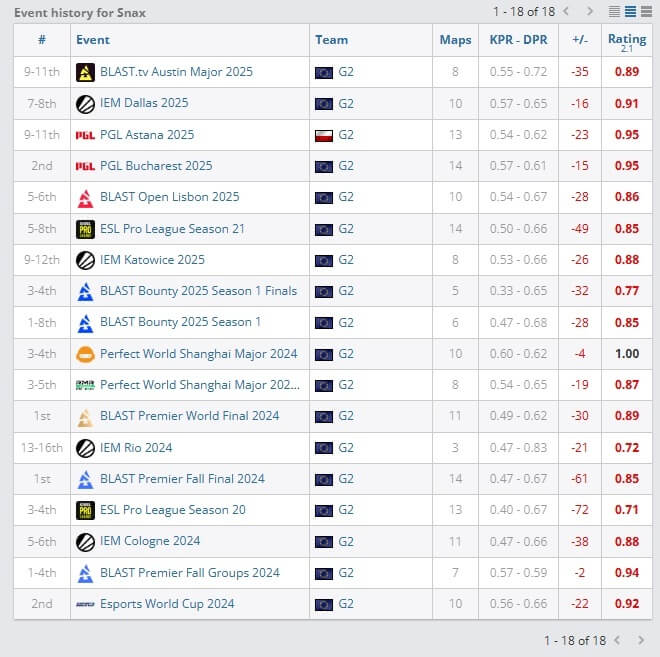Open BLAST Premier World Final 2024 link

(189, 416)
